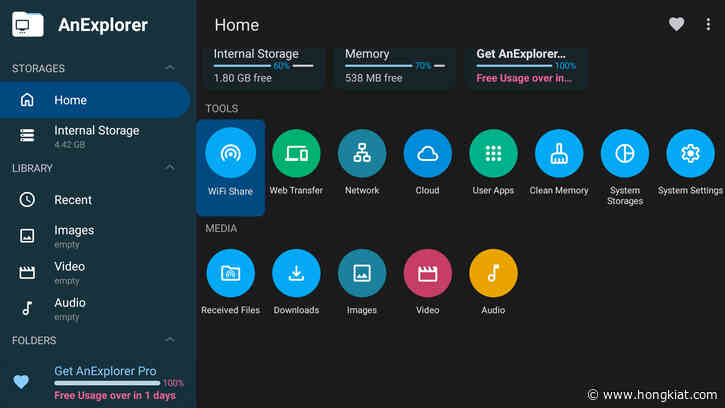Open Internal Storage 4.42 GB in sidebar
This screenshot has height=408, width=725.
pos(95,136)
